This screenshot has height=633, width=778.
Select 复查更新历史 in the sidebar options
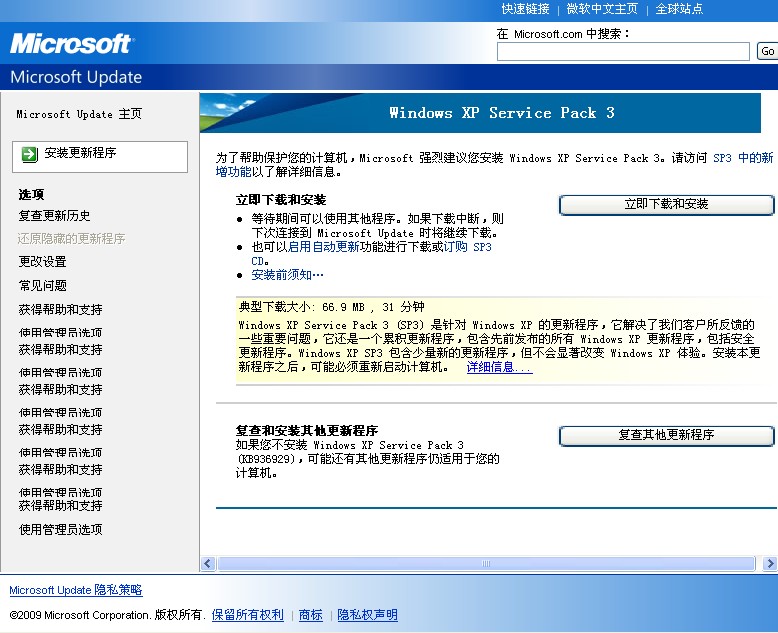pyautogui.click(x=55, y=216)
